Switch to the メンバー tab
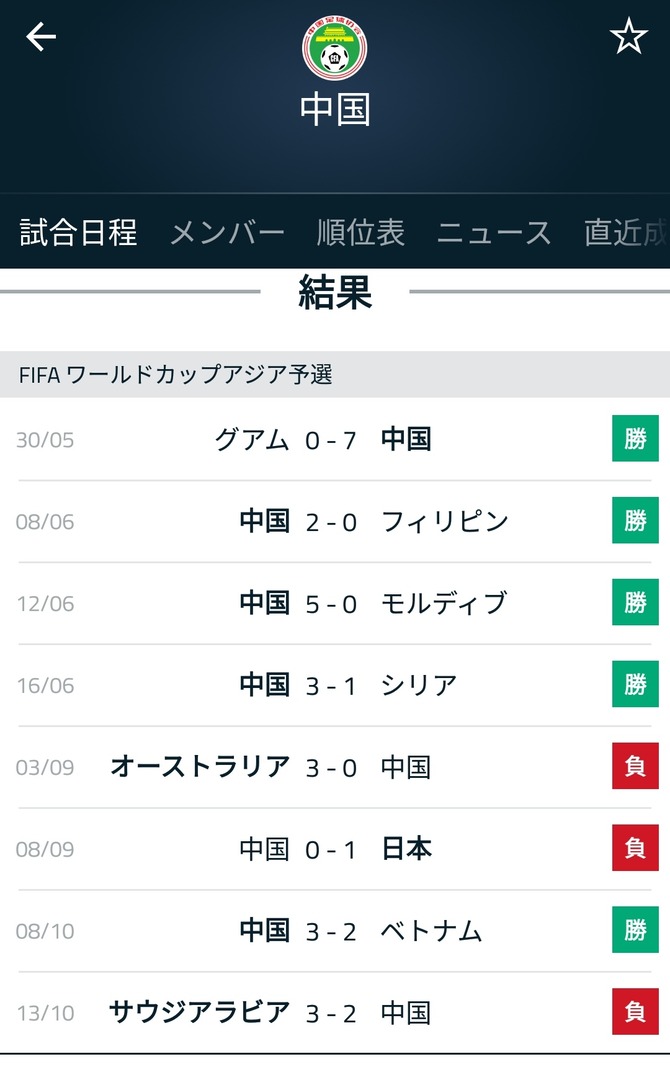 point(227,232)
